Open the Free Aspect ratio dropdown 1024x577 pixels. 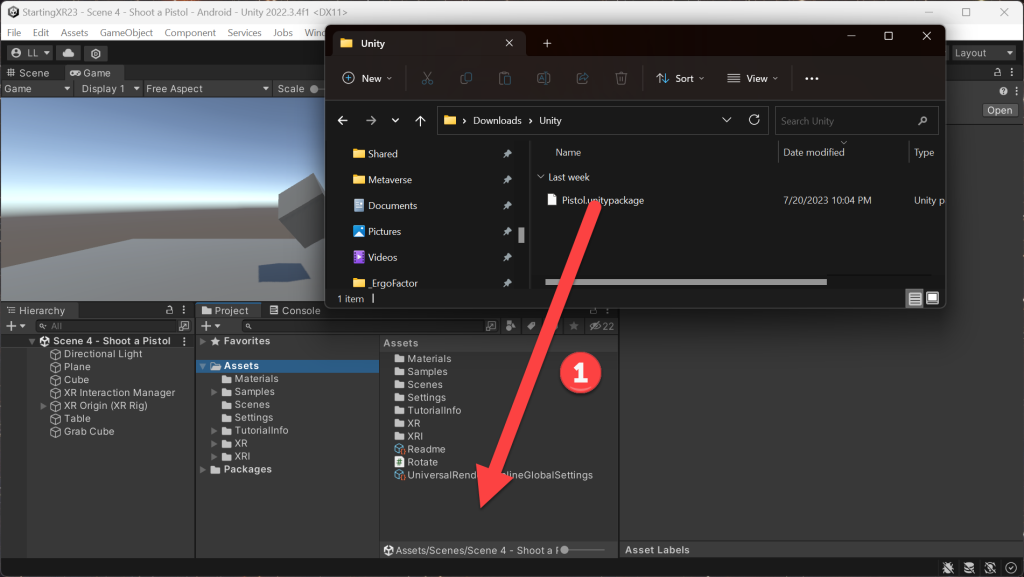(207, 89)
